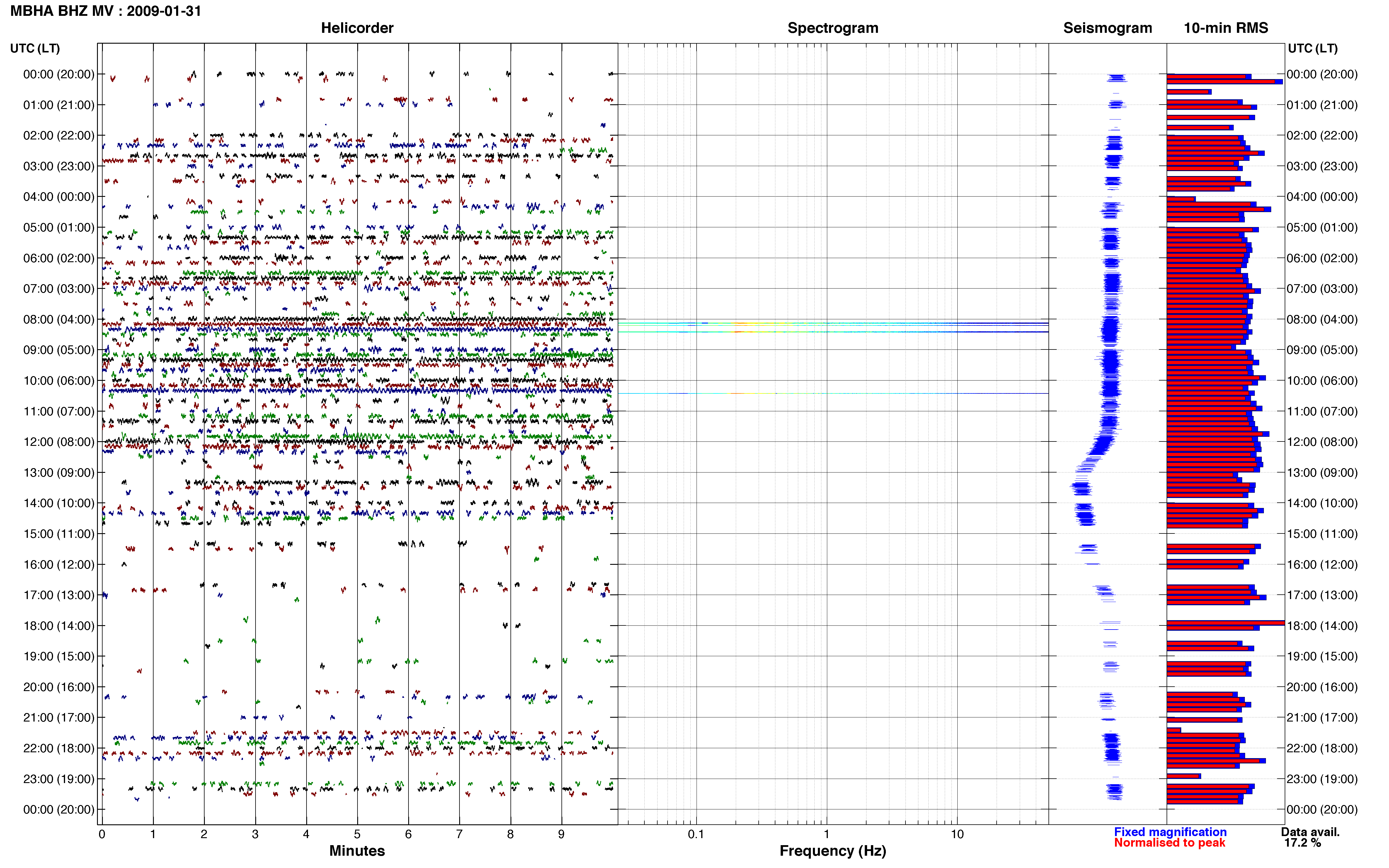
Task: Click the 'Minutes' axis title
Action: pos(357,851)
